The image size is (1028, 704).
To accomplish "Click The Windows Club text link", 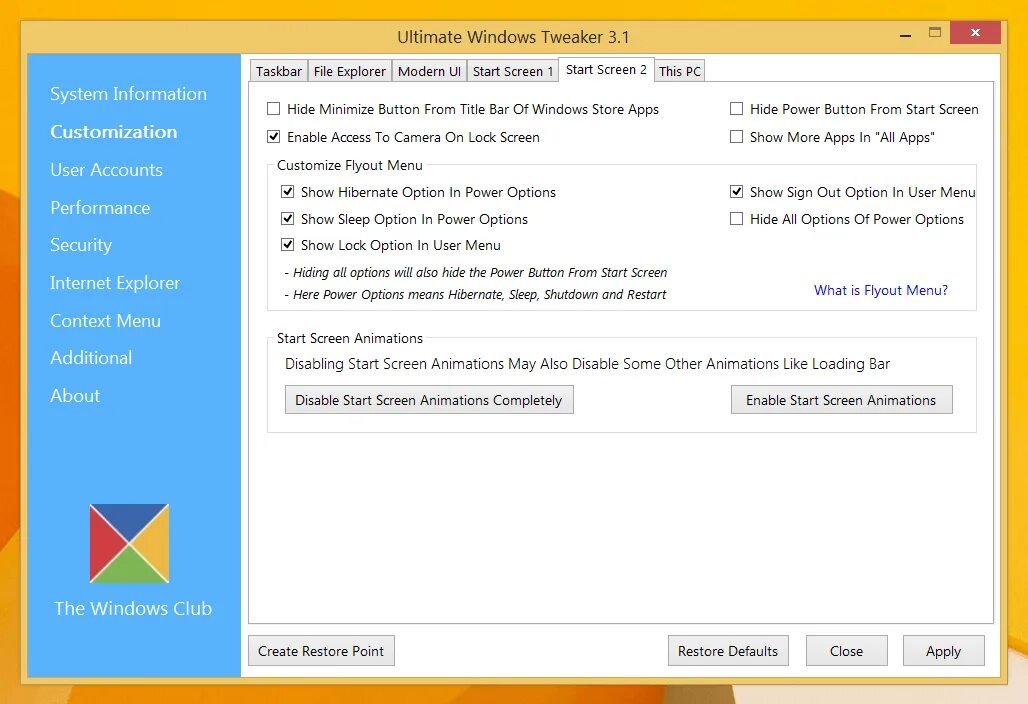I will click(x=133, y=608).
